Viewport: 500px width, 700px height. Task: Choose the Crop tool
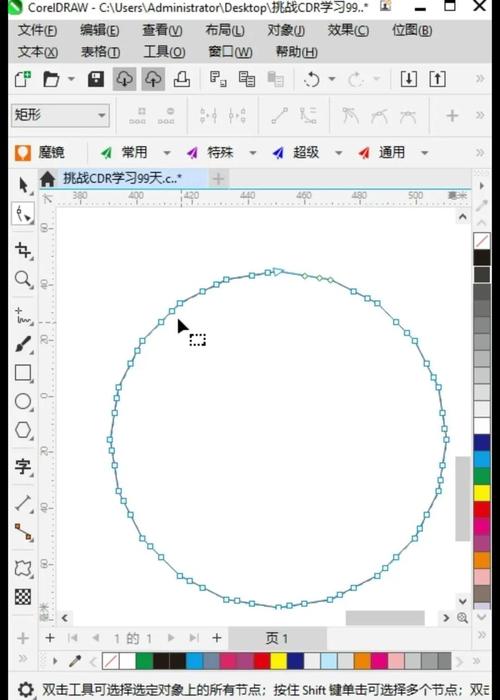coord(23,250)
